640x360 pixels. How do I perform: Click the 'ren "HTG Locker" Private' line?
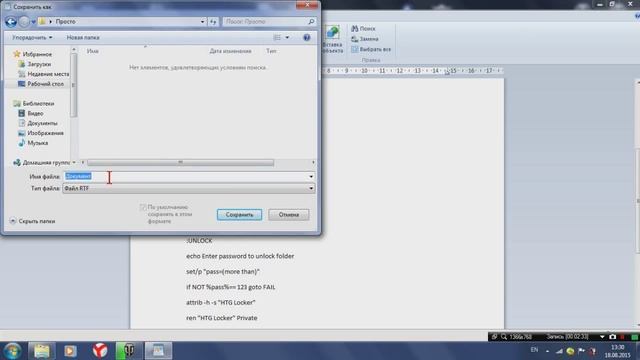click(222, 318)
